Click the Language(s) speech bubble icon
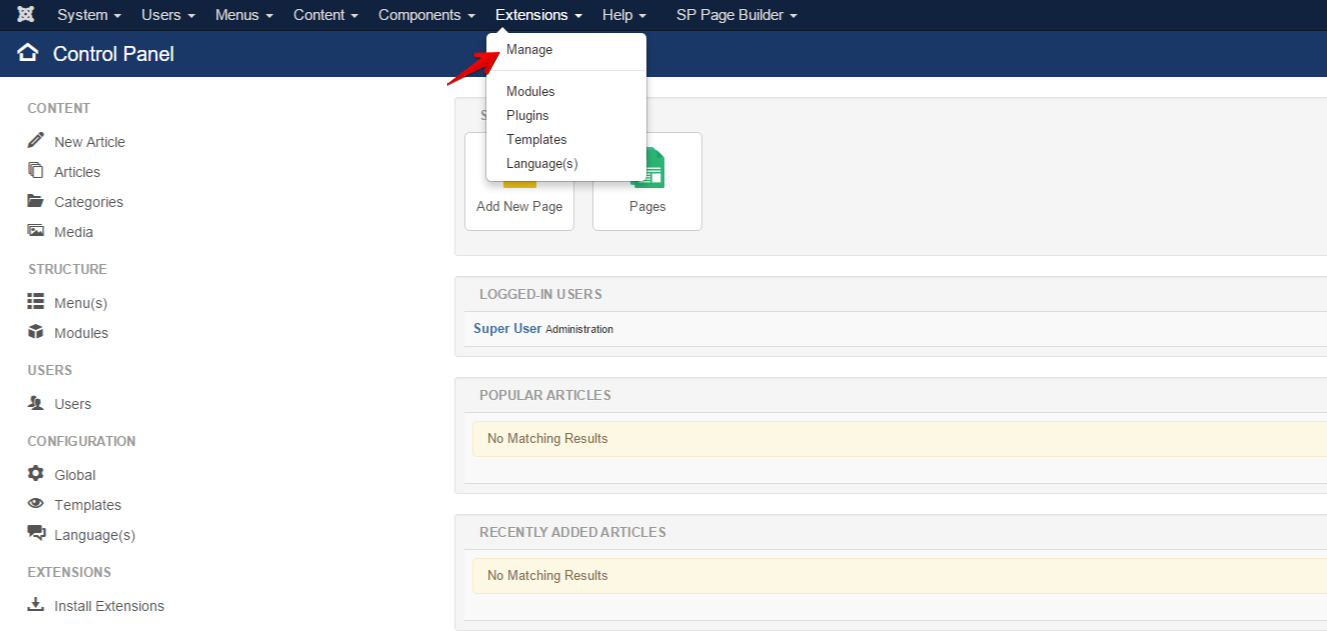The width and height of the screenshot is (1327, 635). coord(36,534)
